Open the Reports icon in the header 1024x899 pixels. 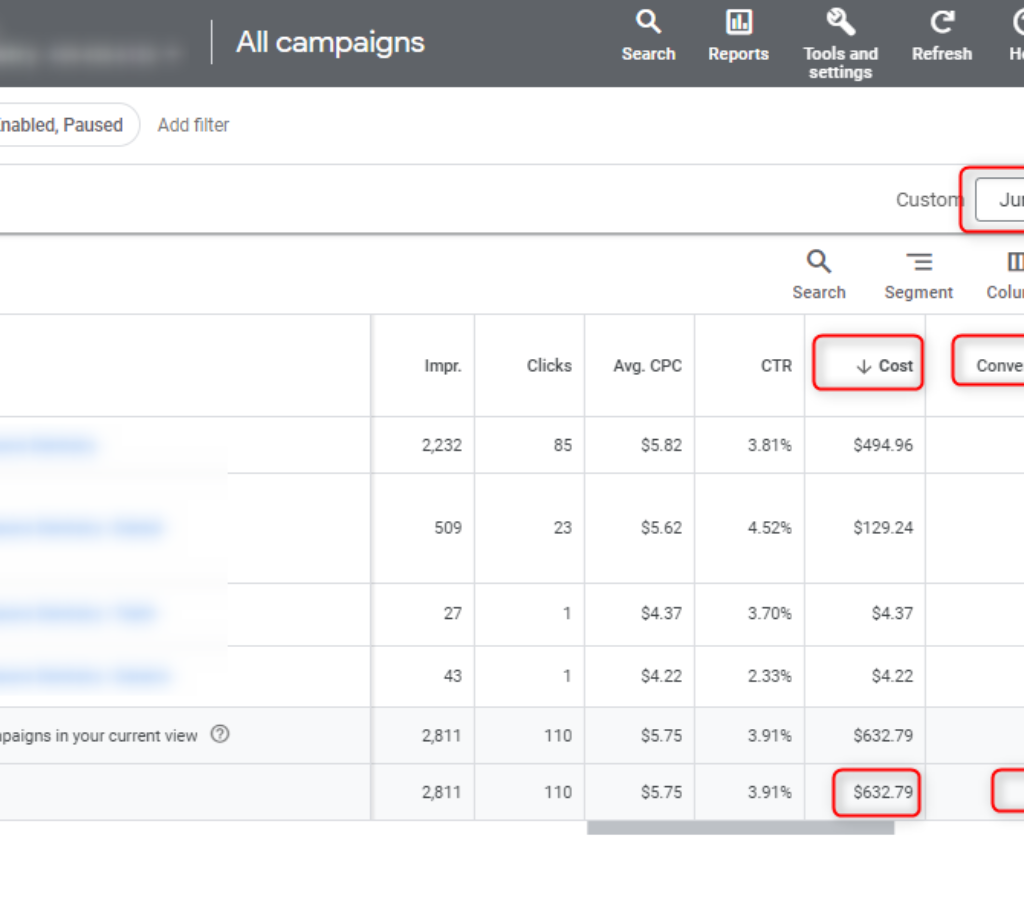tap(738, 22)
